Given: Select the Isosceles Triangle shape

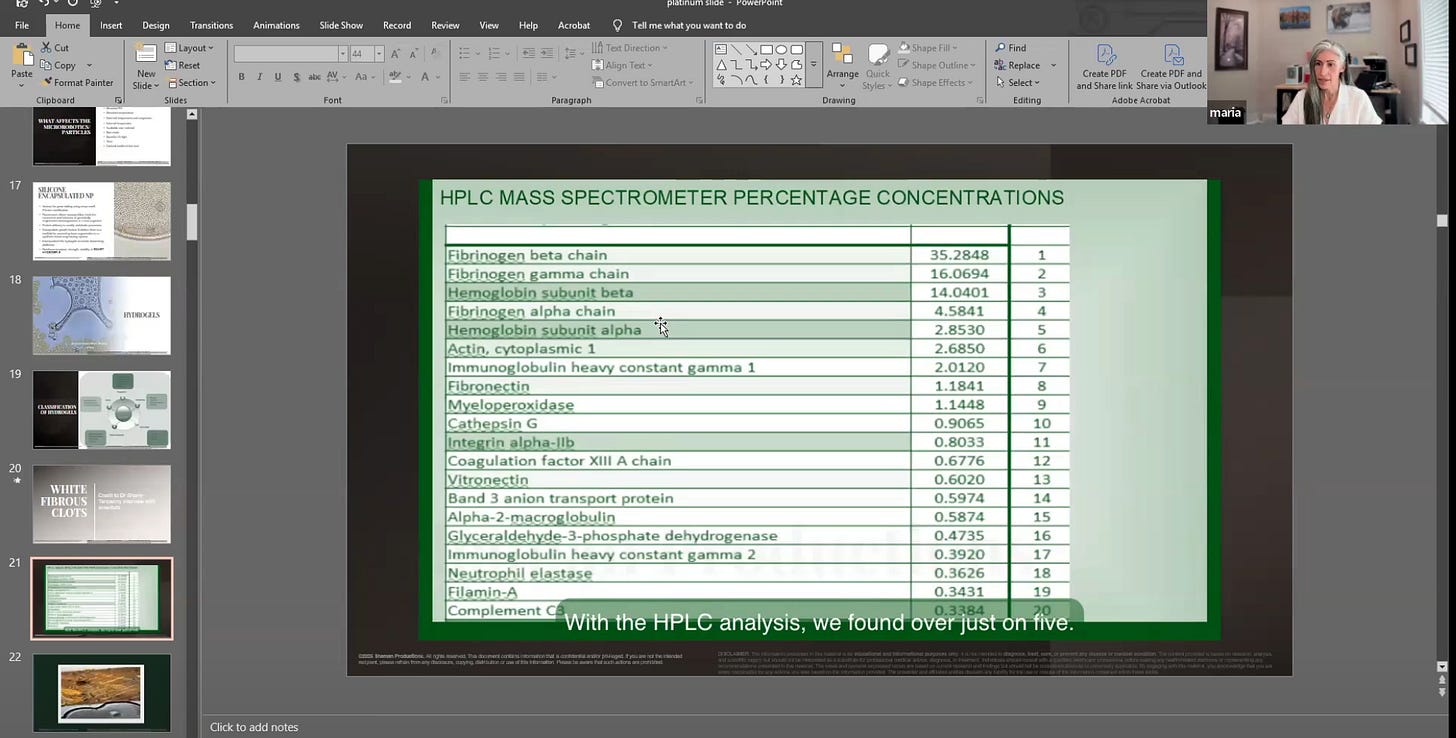Looking at the screenshot, I should 721,65.
